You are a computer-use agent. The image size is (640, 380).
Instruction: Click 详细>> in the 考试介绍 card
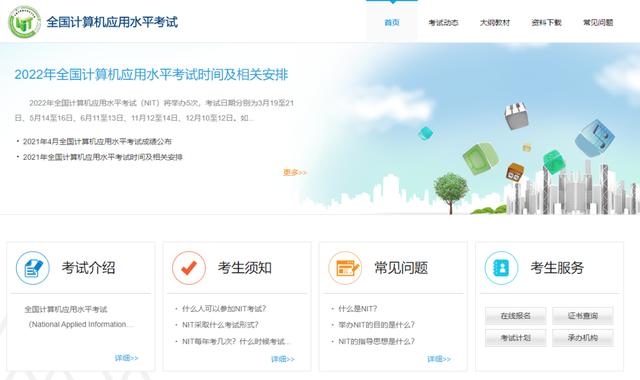[x=127, y=358]
